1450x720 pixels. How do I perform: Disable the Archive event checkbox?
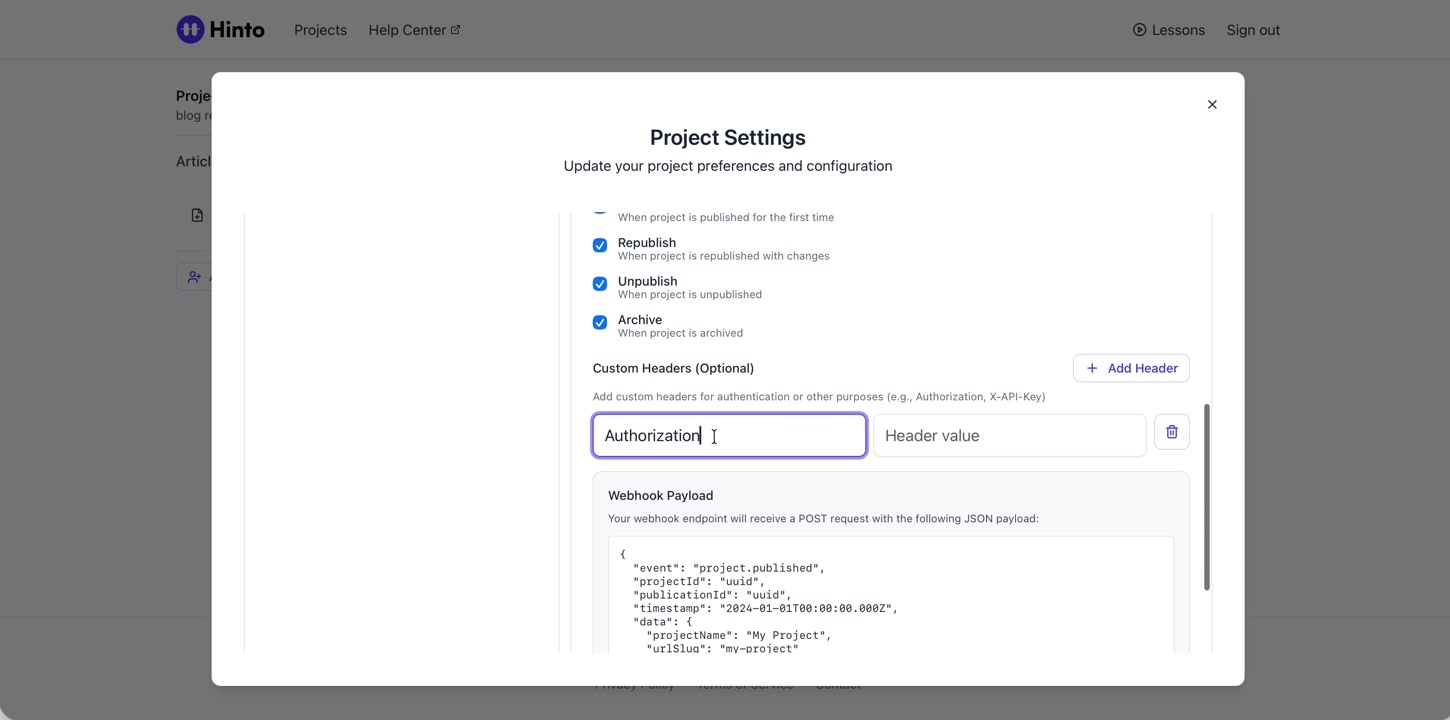(600, 322)
